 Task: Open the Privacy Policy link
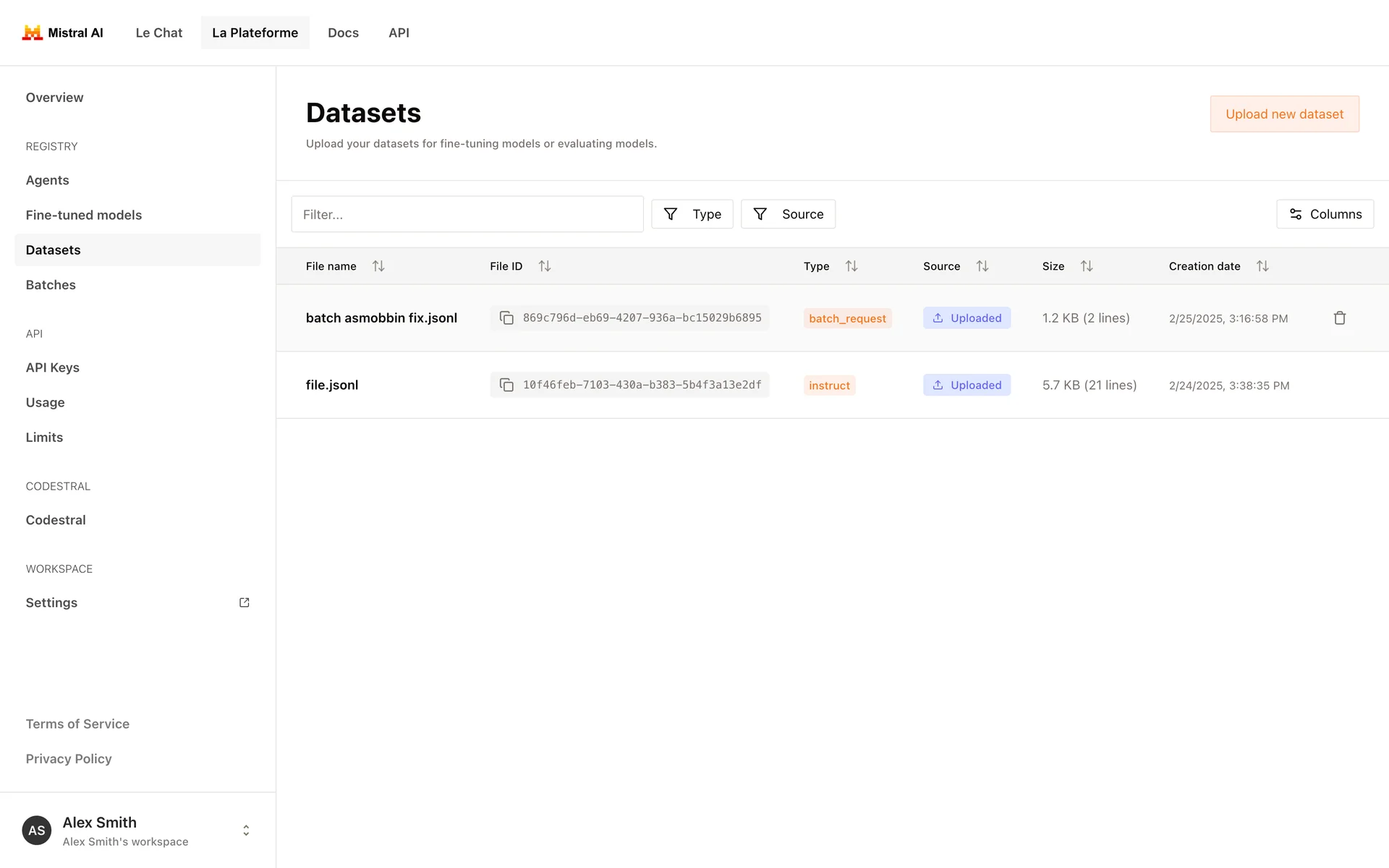click(69, 759)
